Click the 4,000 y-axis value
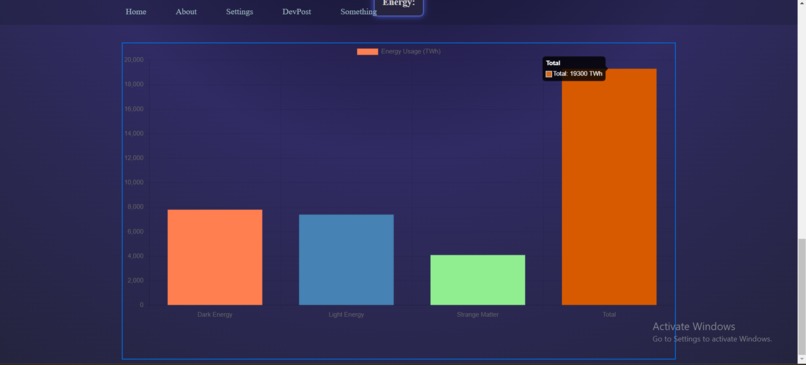The width and height of the screenshot is (806, 365). coord(135,256)
